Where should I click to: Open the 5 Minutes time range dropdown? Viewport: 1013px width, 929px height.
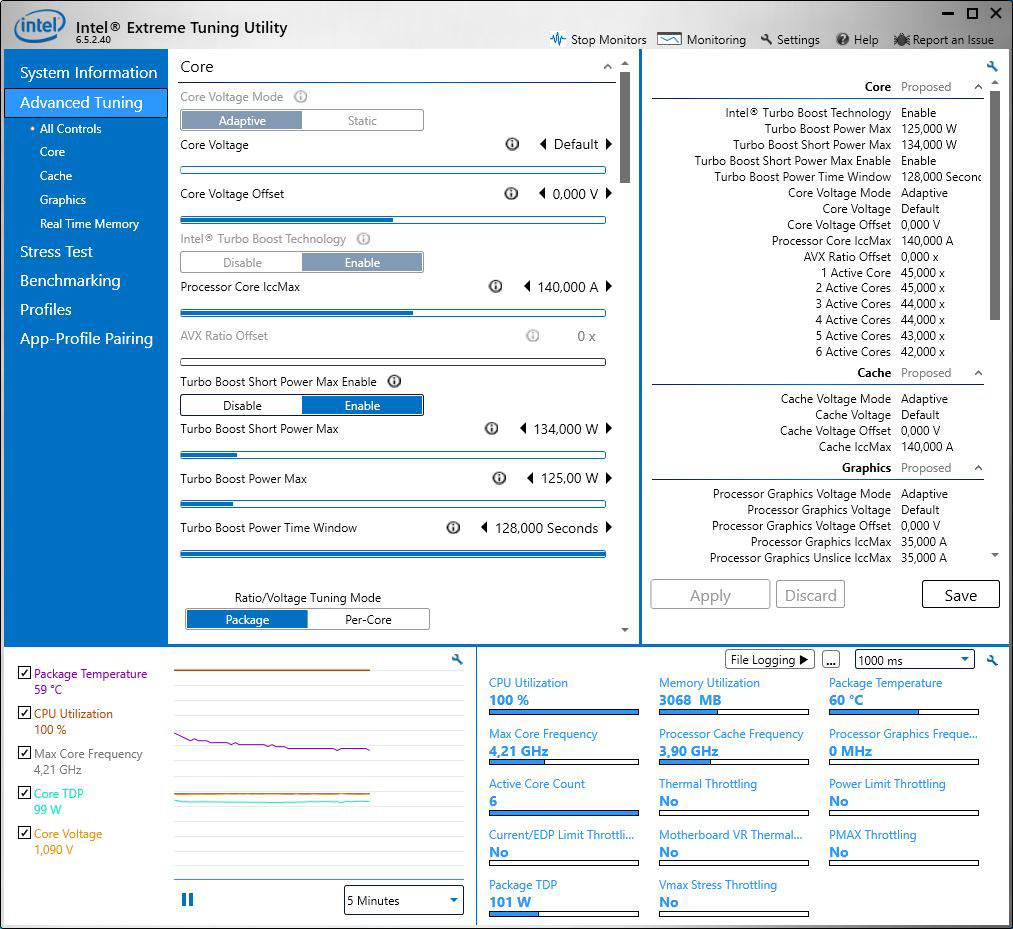403,900
